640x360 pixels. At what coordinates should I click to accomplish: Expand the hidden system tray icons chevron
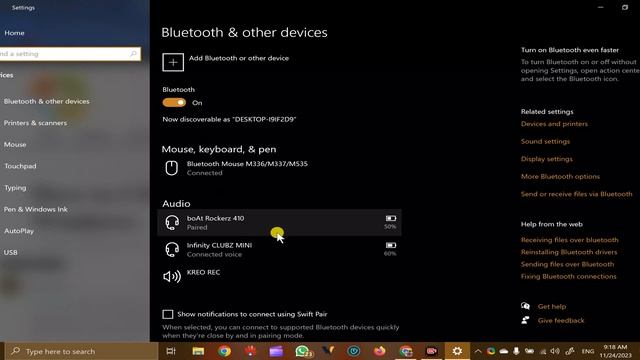478,351
